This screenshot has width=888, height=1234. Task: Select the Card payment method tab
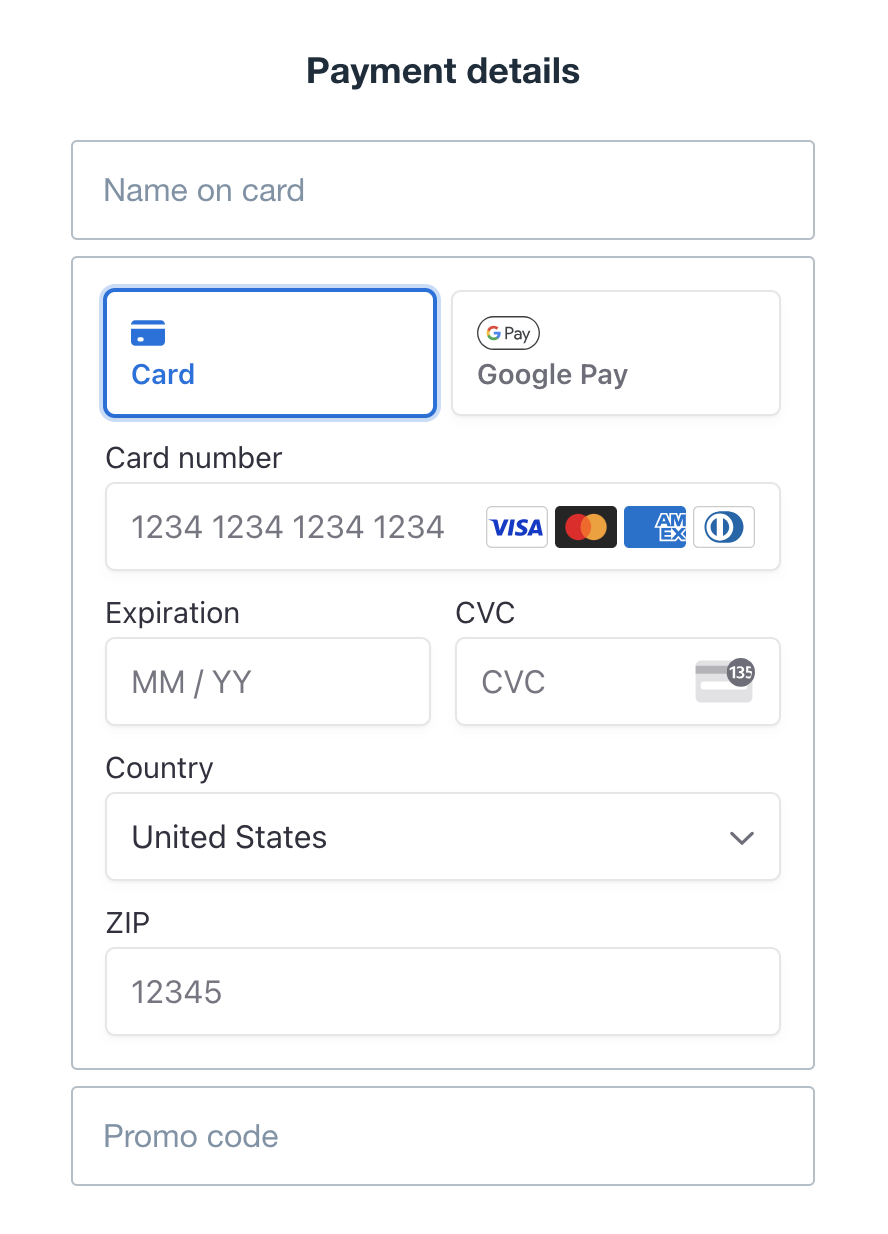[270, 353]
